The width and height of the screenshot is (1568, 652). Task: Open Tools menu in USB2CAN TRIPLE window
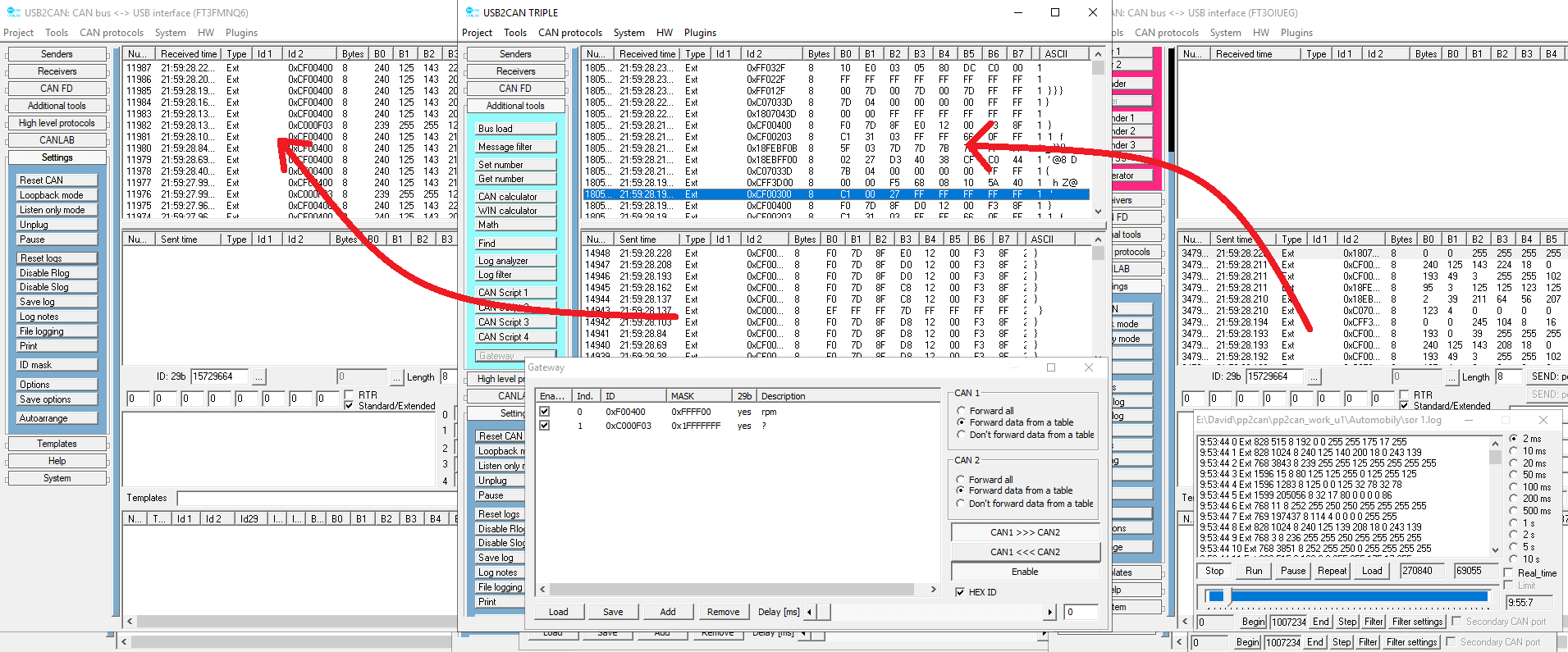pos(515,33)
